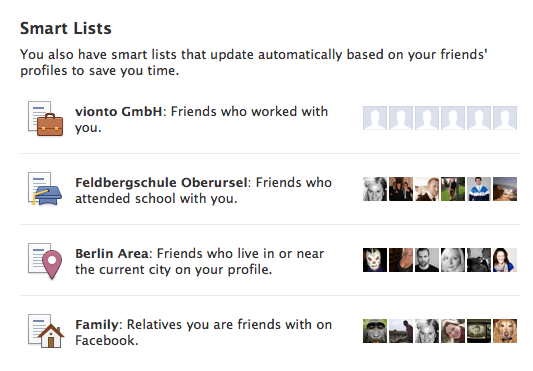Select last placeholder avatar in vionto GmbH row

tap(505, 118)
